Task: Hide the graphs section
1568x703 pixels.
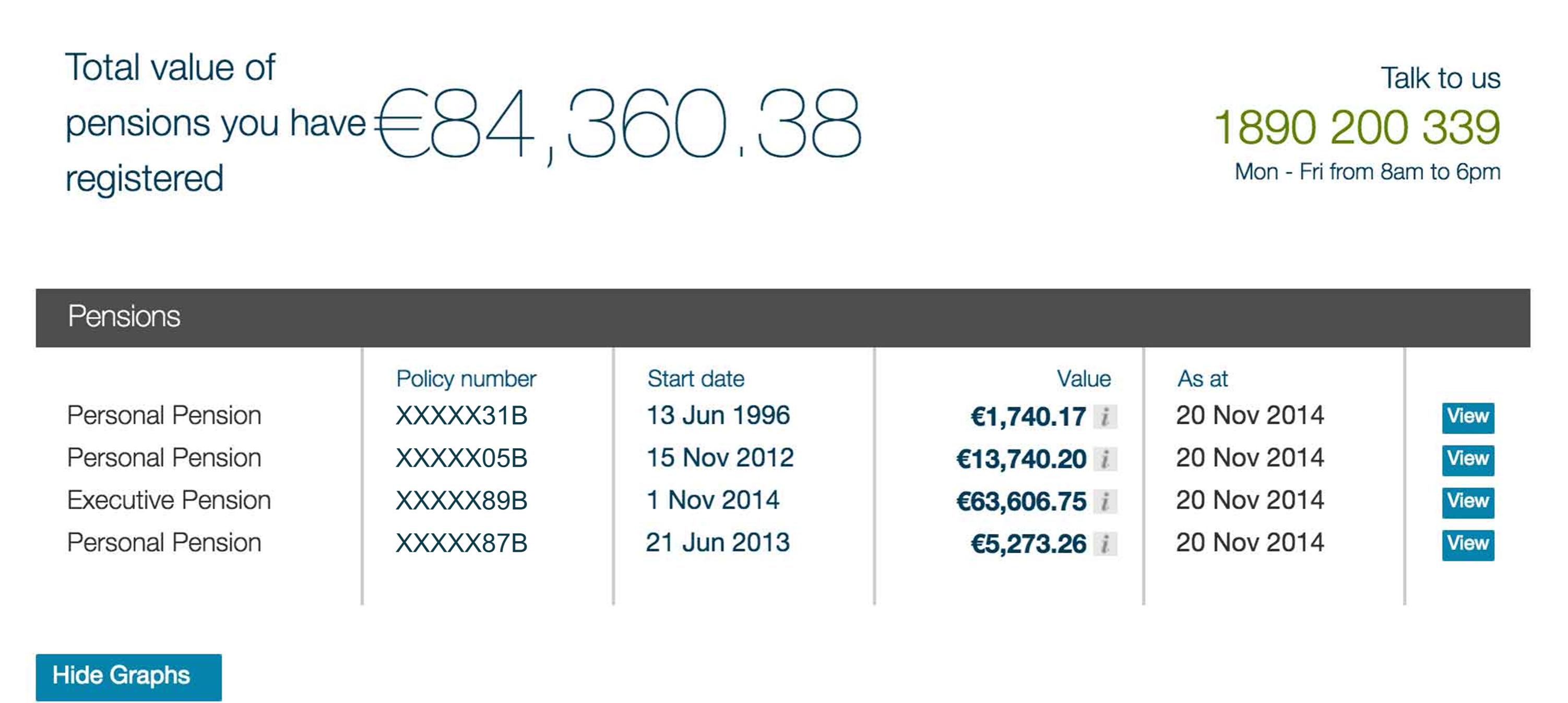Action: click(x=128, y=677)
